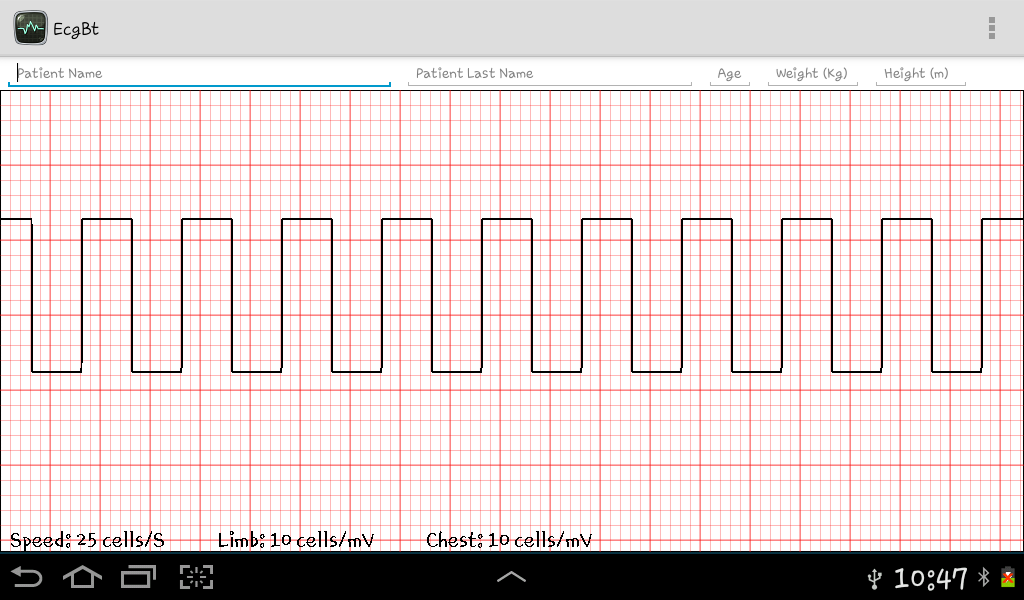Tap the USB connection status icon
Image resolution: width=1024 pixels, height=600 pixels.
875,578
